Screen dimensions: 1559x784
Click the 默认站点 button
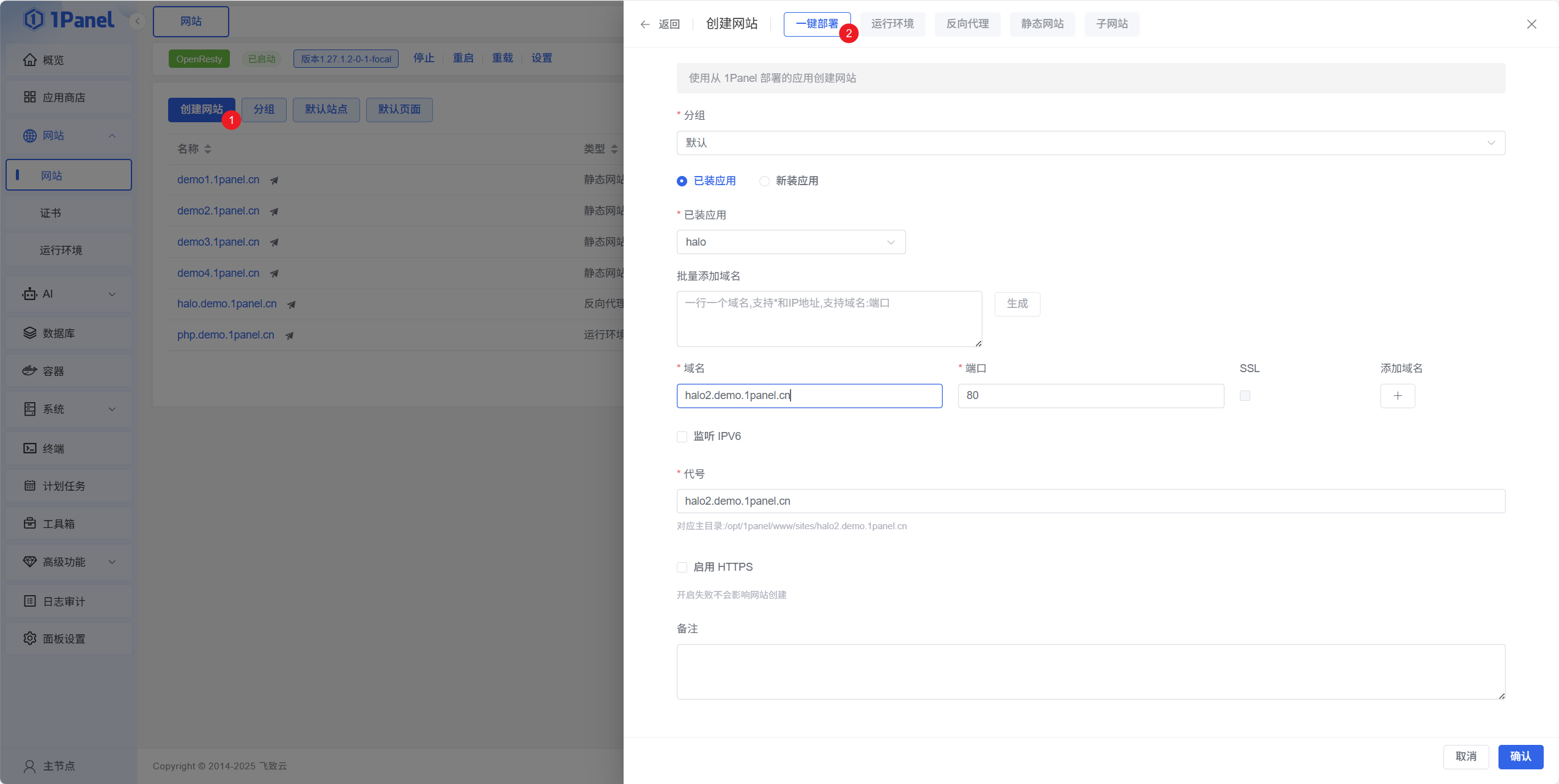pyautogui.click(x=326, y=109)
